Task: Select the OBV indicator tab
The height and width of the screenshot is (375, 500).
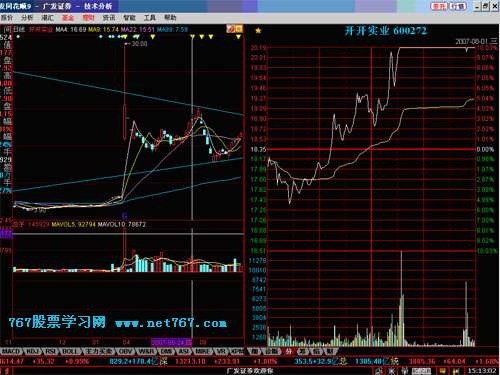Action: pos(126,351)
